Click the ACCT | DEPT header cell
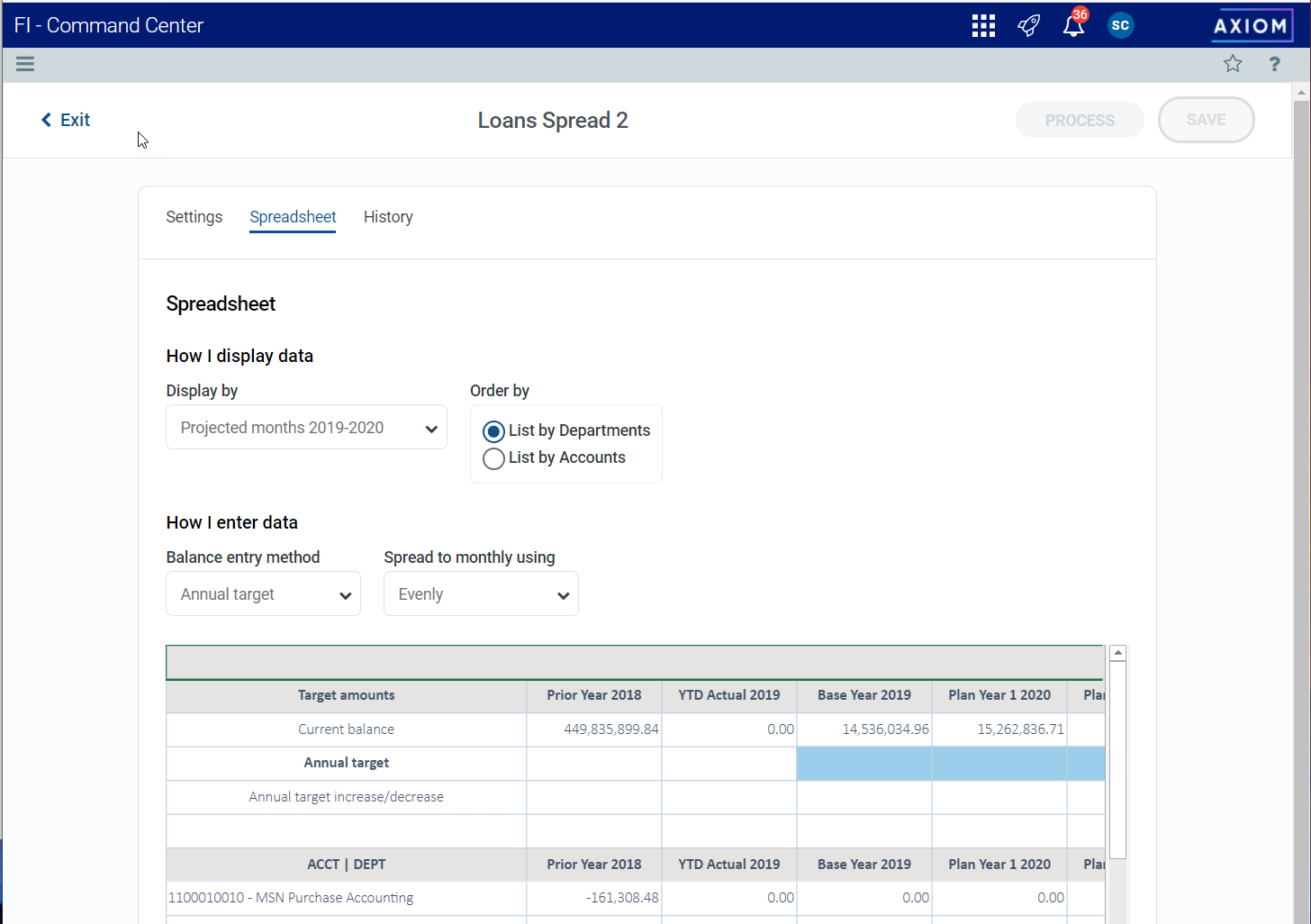 tap(347, 865)
